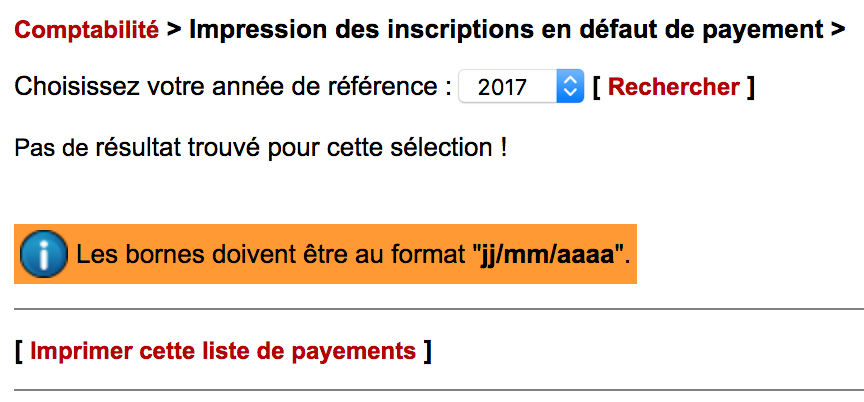Image resolution: width=864 pixels, height=402 pixels.
Task: Go to the Comptabilité breadcrumb link
Action: (87, 30)
